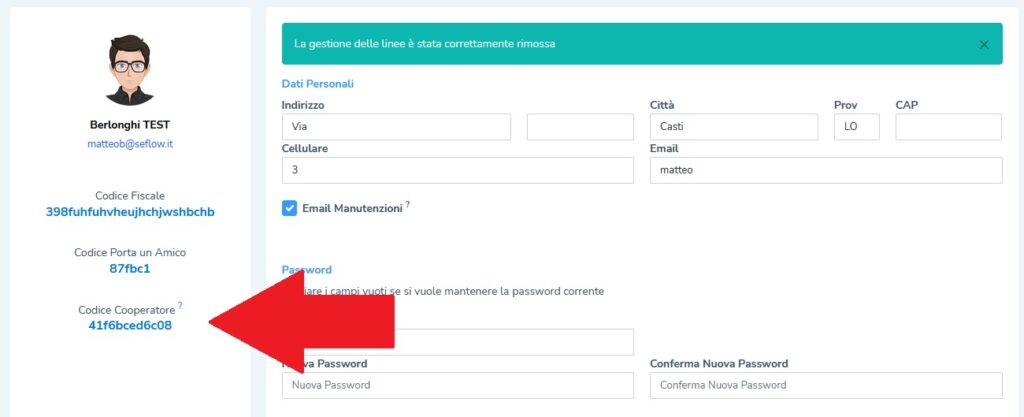Screen dimensions: 1024x417
Task: Dismiss the green notification banner
Action: pyautogui.click(x=984, y=44)
